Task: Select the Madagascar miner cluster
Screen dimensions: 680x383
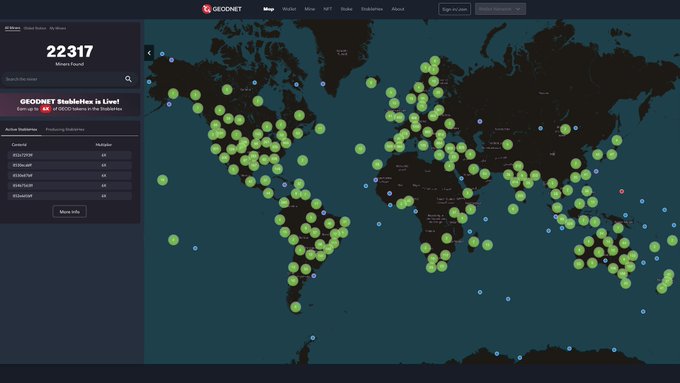Action: point(474,242)
